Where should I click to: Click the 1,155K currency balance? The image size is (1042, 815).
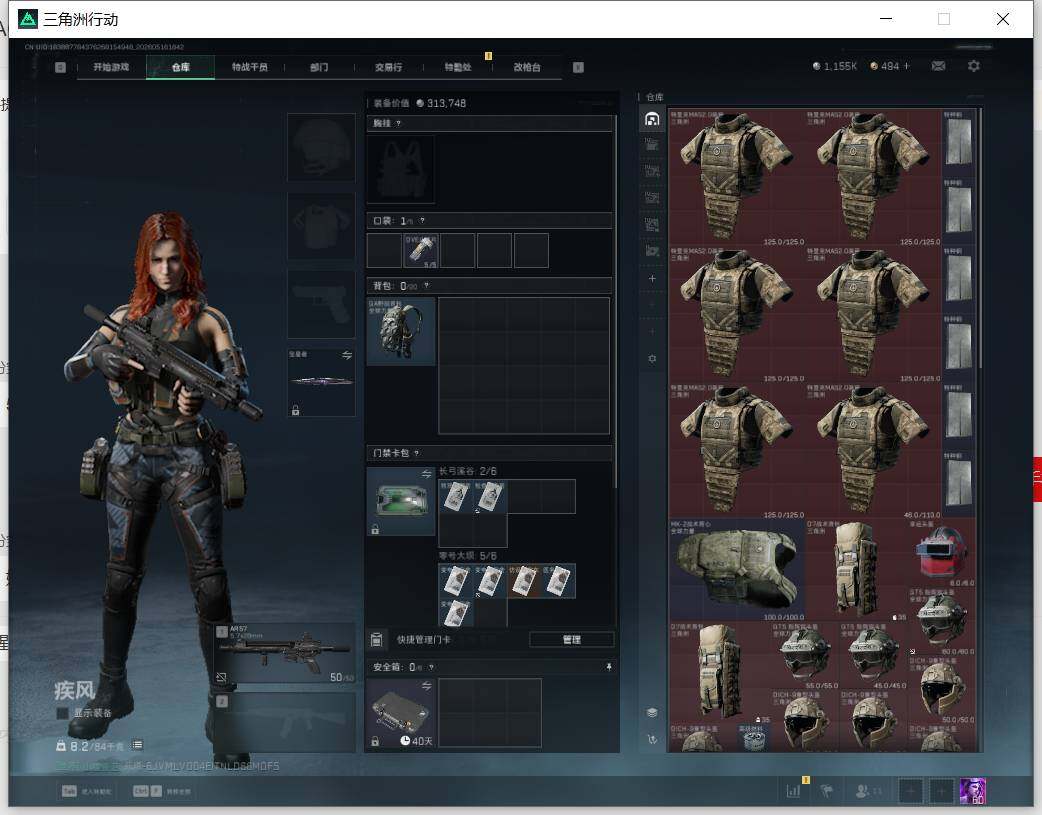click(x=835, y=66)
